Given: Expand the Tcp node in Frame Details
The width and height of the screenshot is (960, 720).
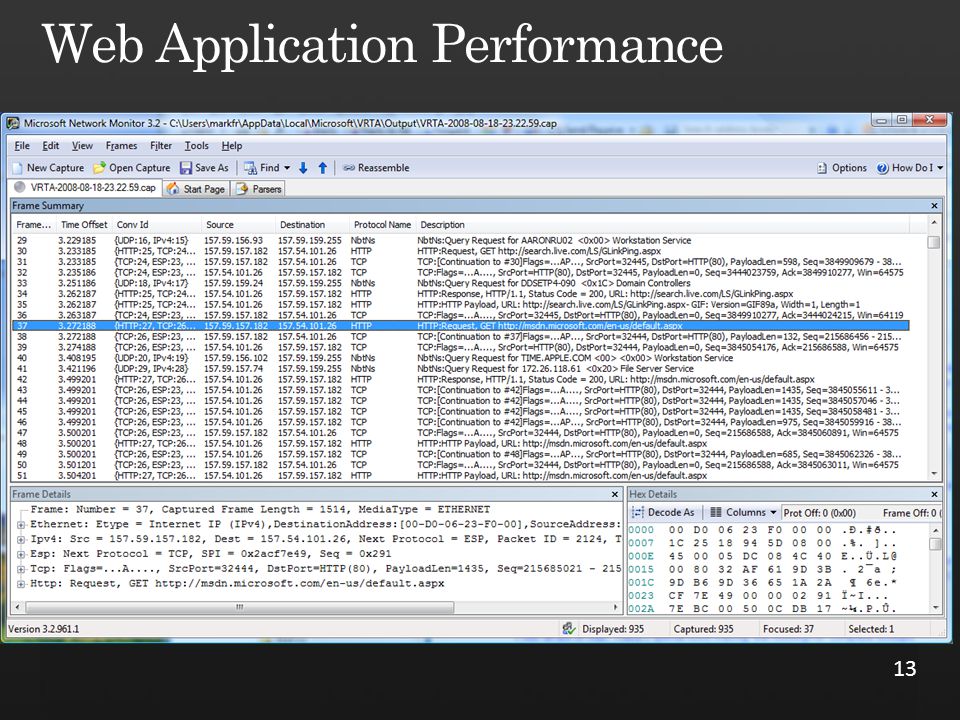Looking at the screenshot, I should 21,569.
